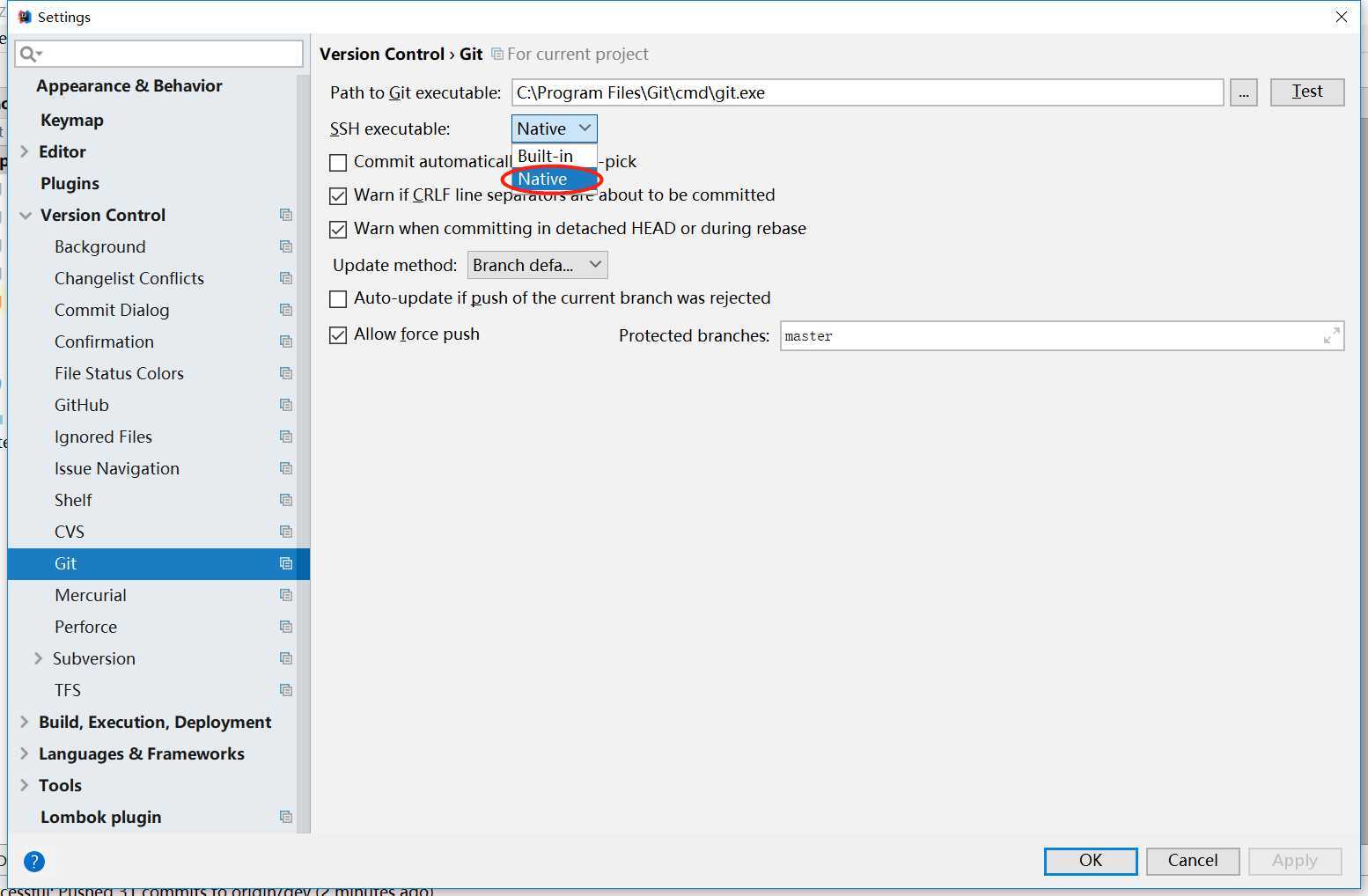Select Perforce in the settings tree
The height and width of the screenshot is (896, 1368).
pos(85,627)
